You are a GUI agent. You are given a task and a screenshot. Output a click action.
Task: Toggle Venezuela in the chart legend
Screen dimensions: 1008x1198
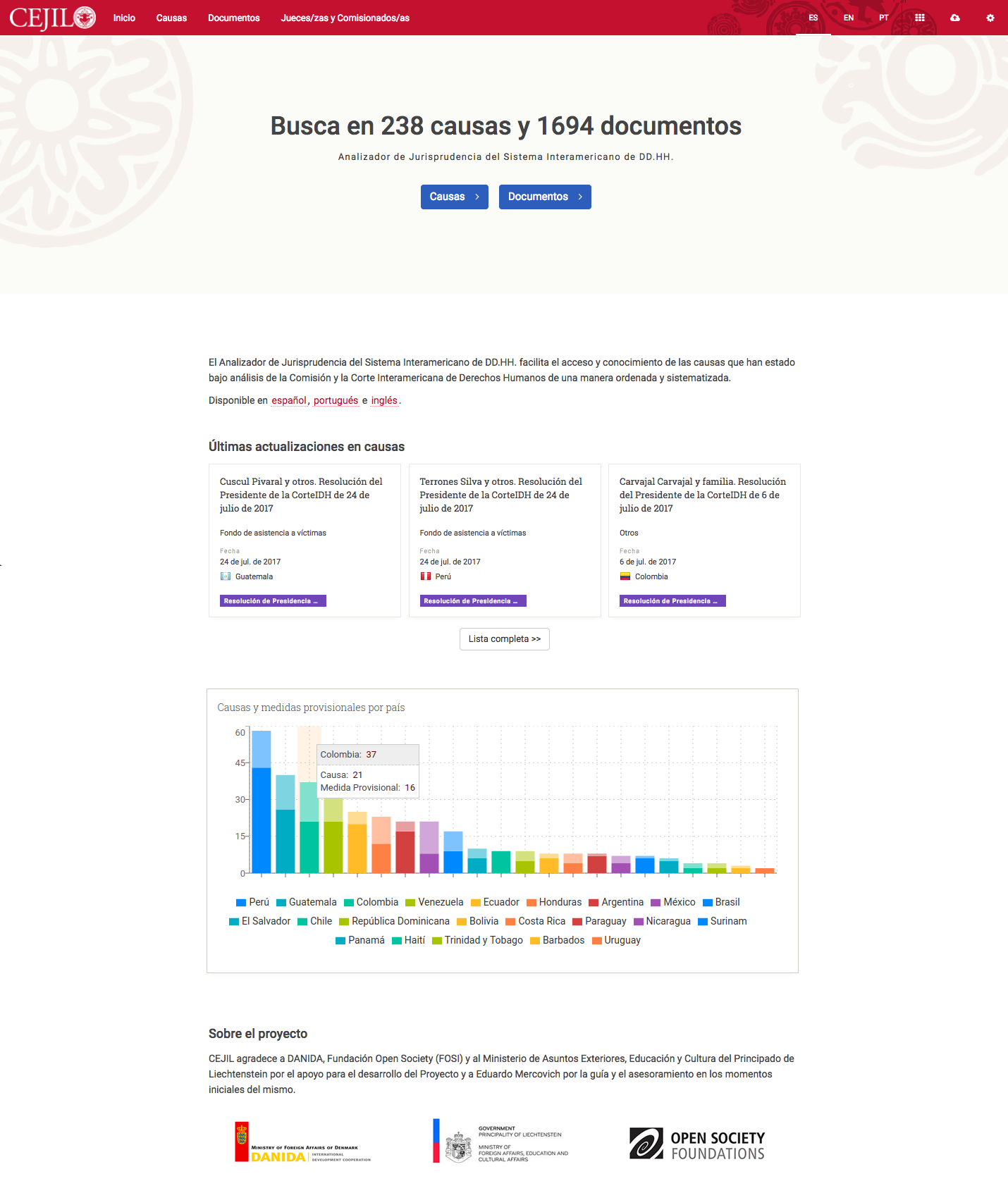point(434,902)
